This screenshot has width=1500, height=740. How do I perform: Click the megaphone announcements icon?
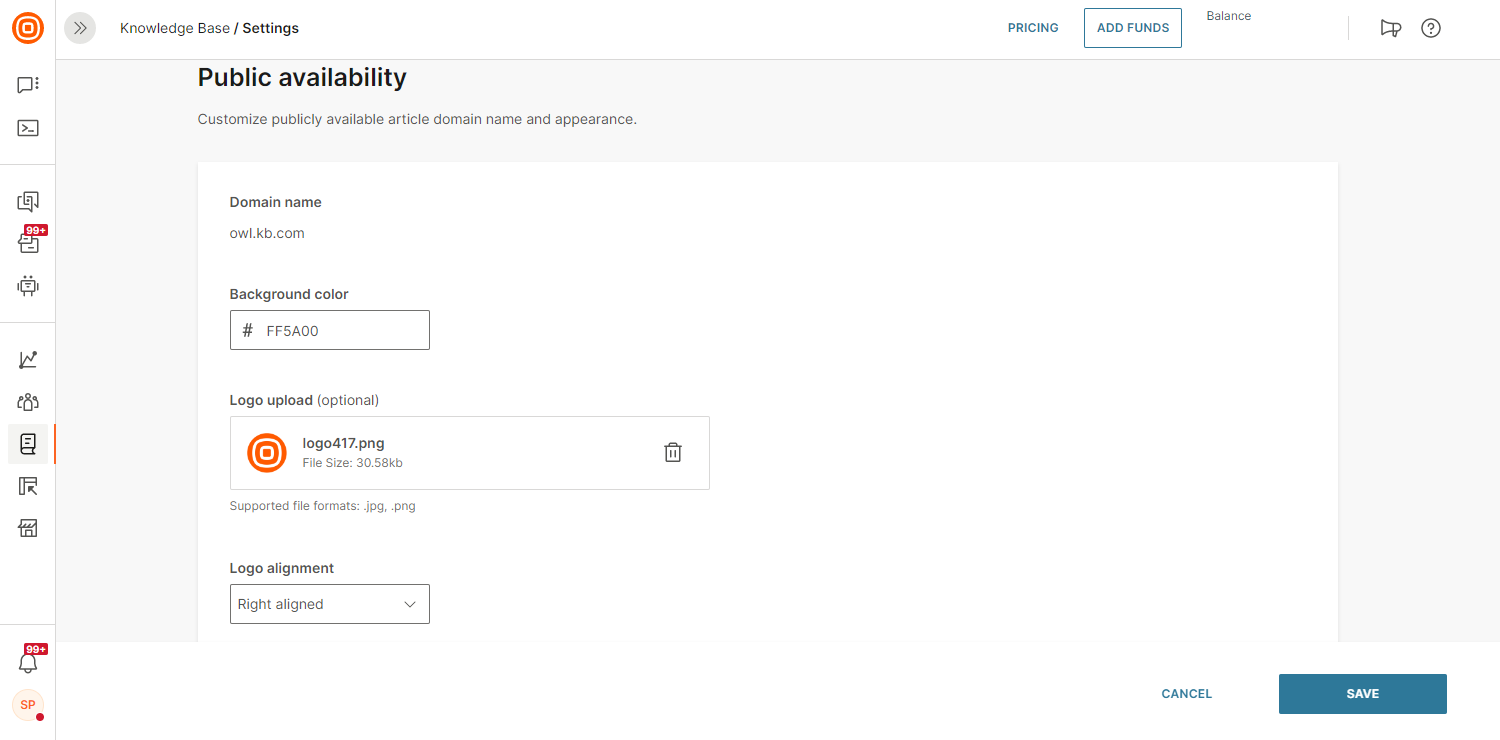(x=1390, y=28)
